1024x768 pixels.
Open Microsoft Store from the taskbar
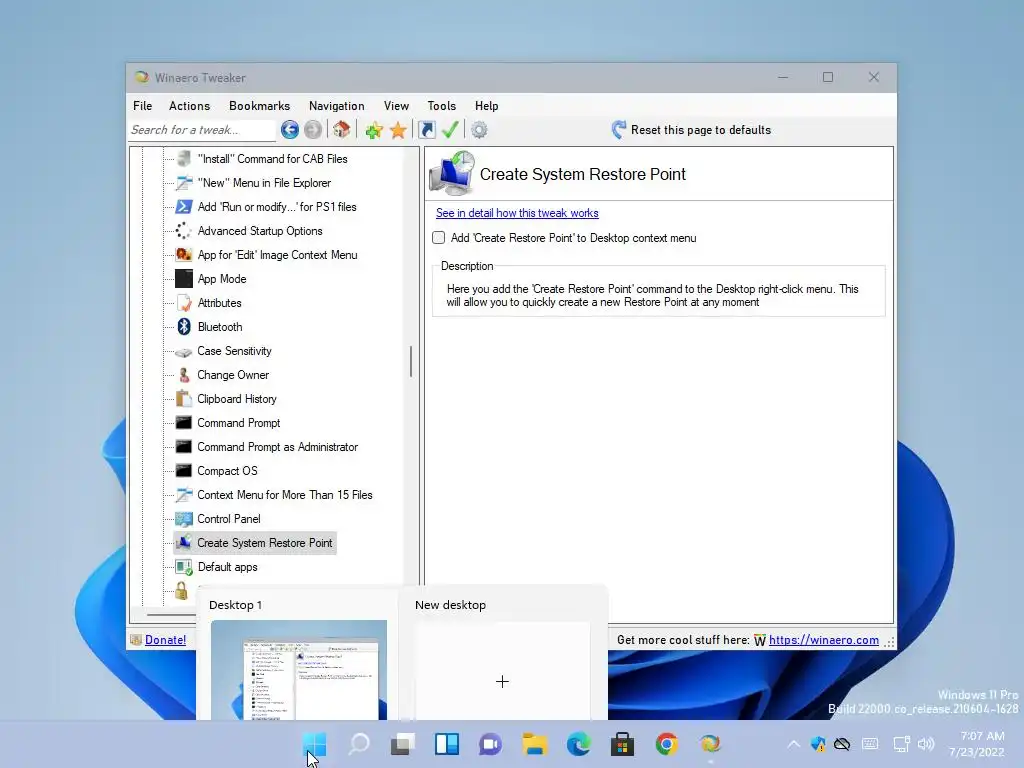pyautogui.click(x=622, y=744)
